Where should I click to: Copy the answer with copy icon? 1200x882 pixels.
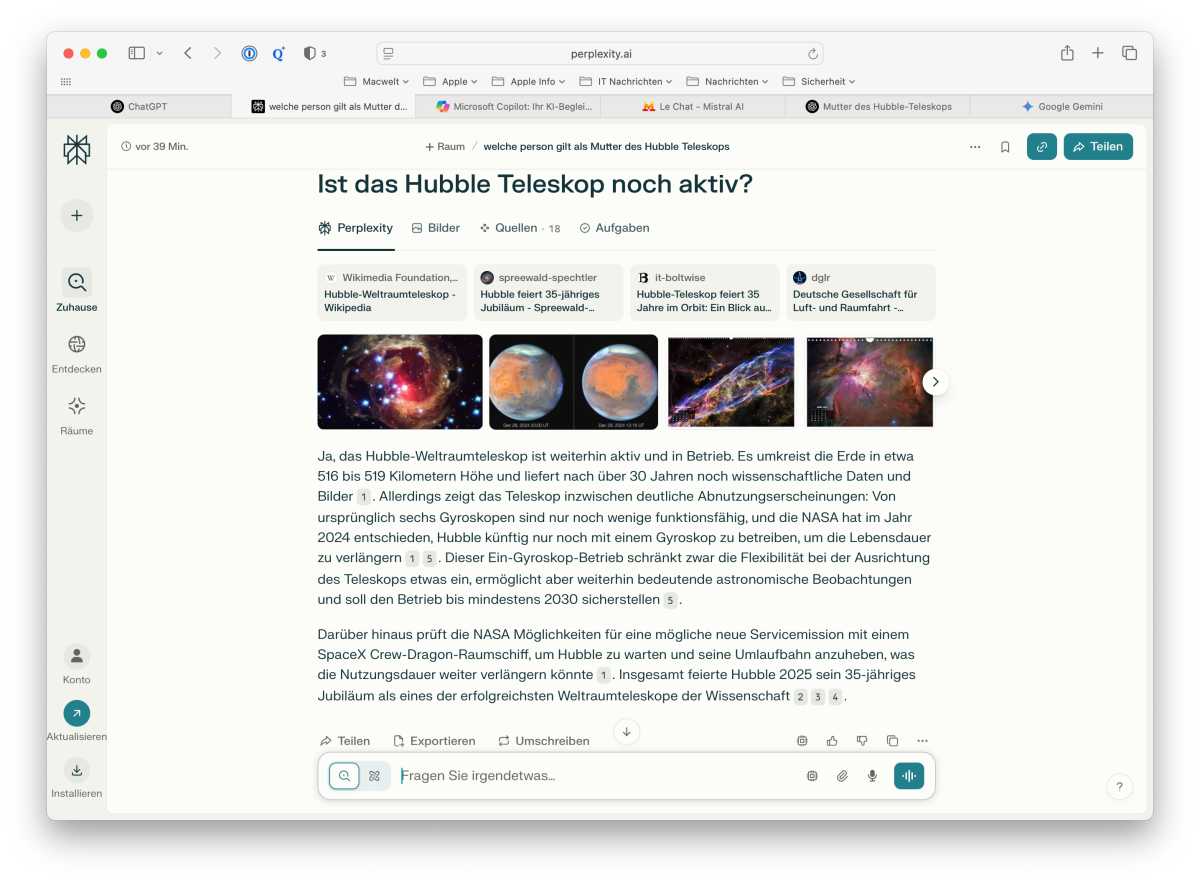892,741
